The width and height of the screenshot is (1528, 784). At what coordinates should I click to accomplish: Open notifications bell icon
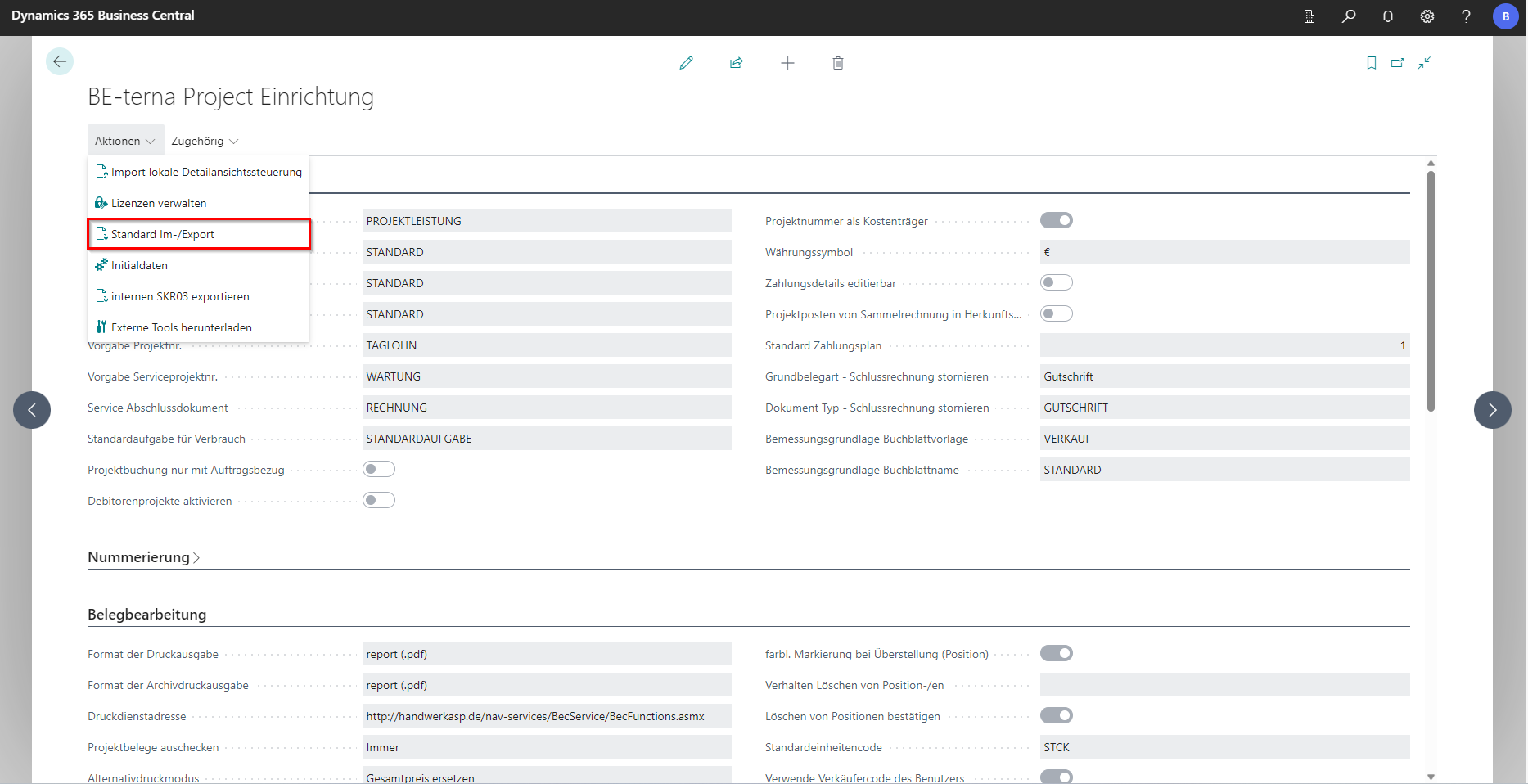1388,16
